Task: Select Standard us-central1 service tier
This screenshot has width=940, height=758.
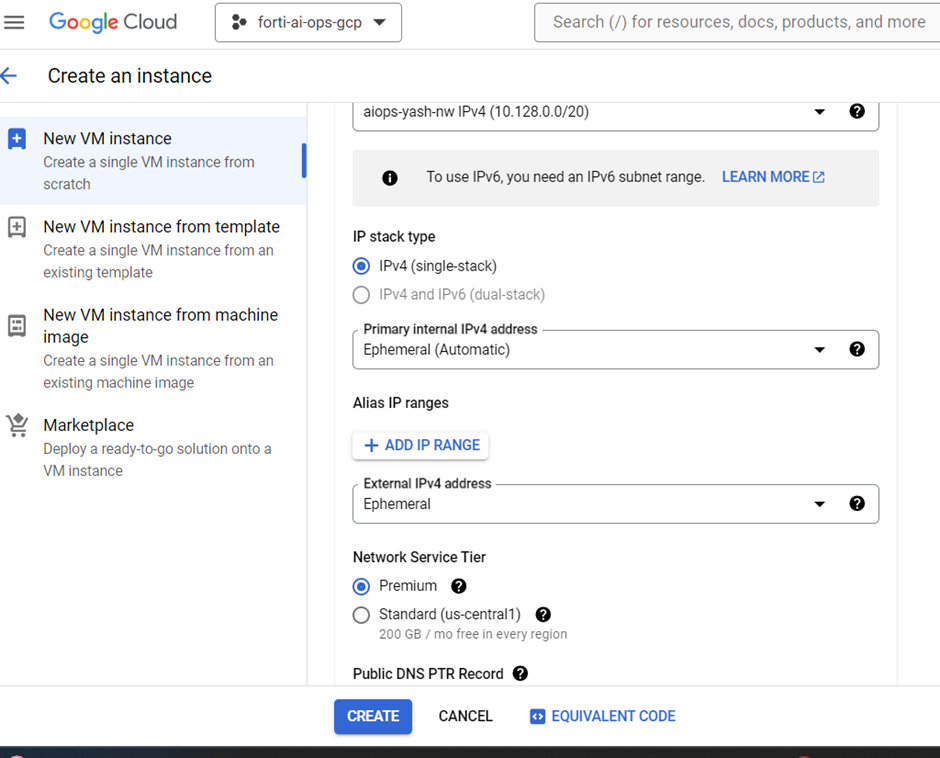Action: pos(361,615)
